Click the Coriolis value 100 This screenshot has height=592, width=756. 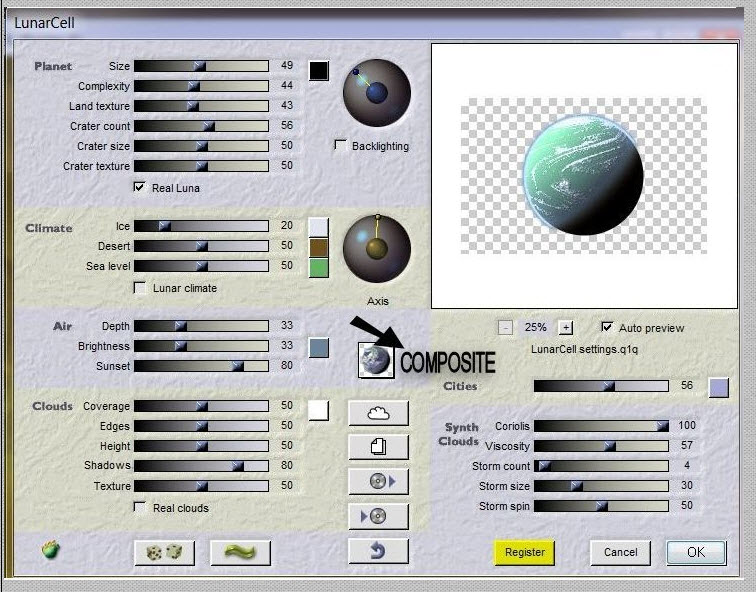coord(687,425)
